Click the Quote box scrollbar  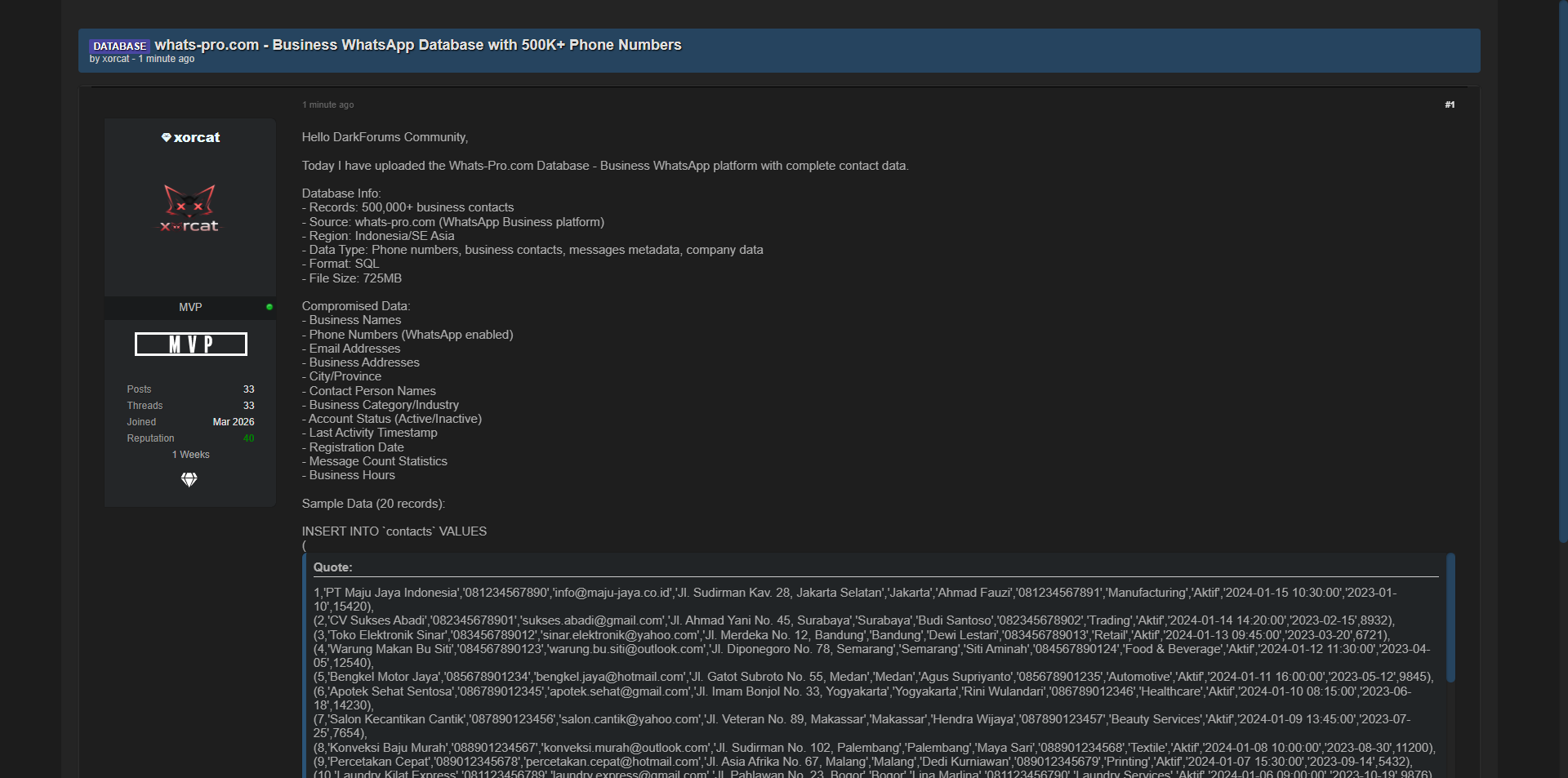1450,617
